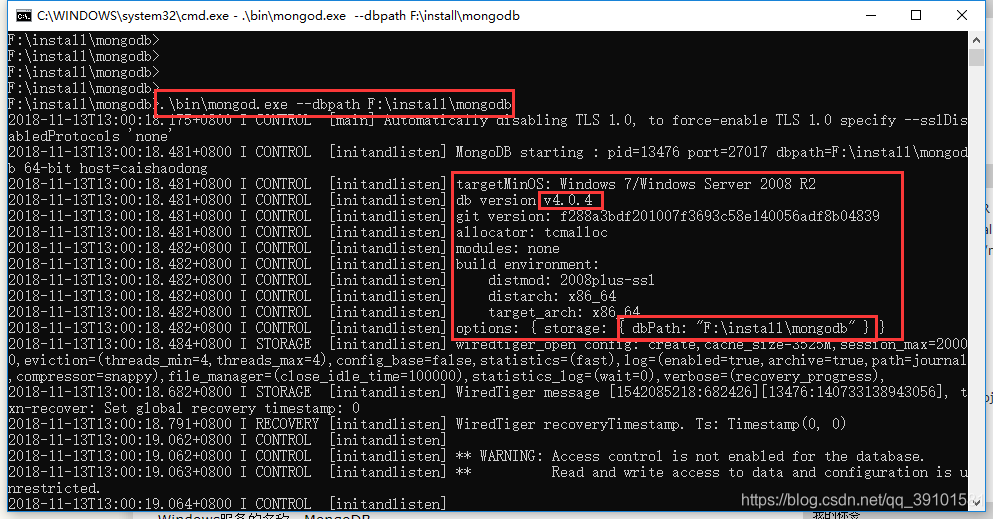
Task: Click the distmod: 2008plus-ssl line
Action: pyautogui.click(x=571, y=280)
